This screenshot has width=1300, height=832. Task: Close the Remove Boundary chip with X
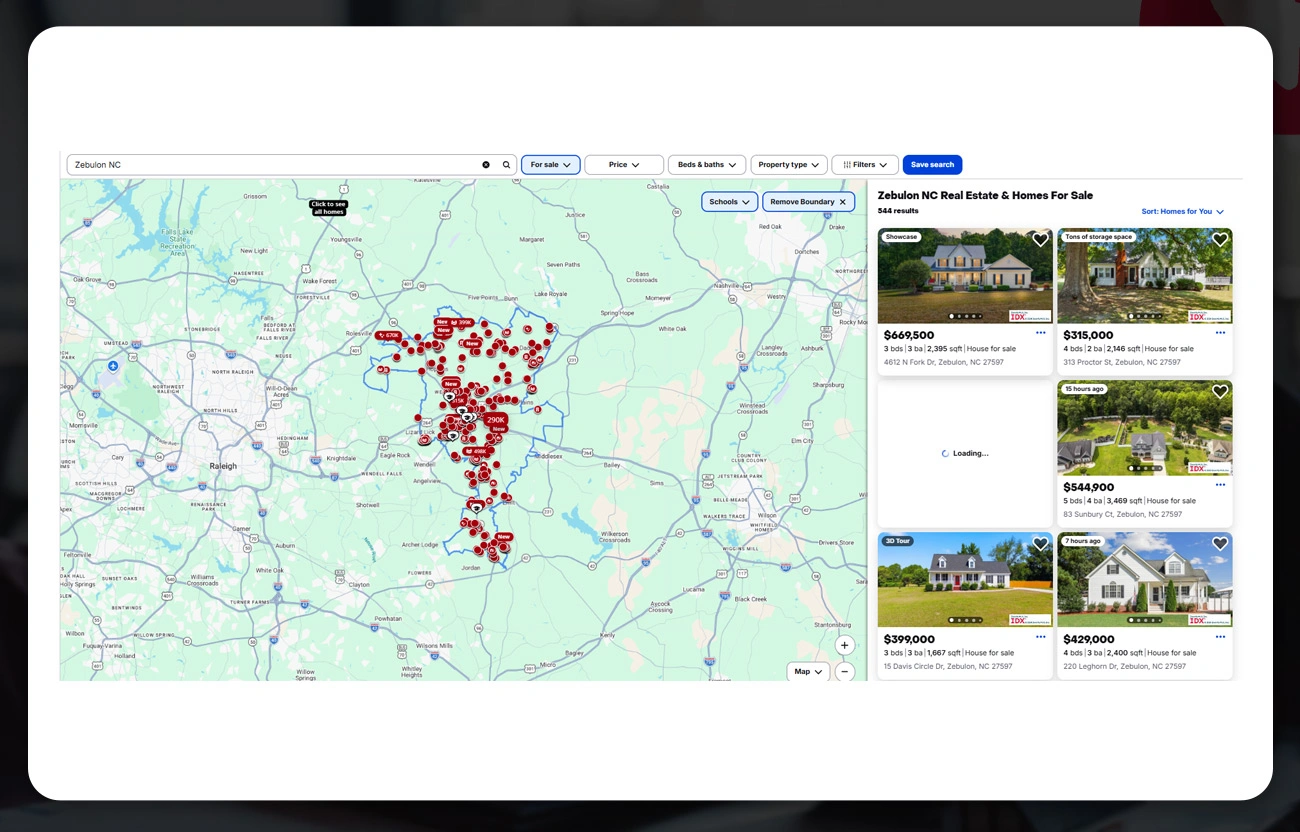842,202
